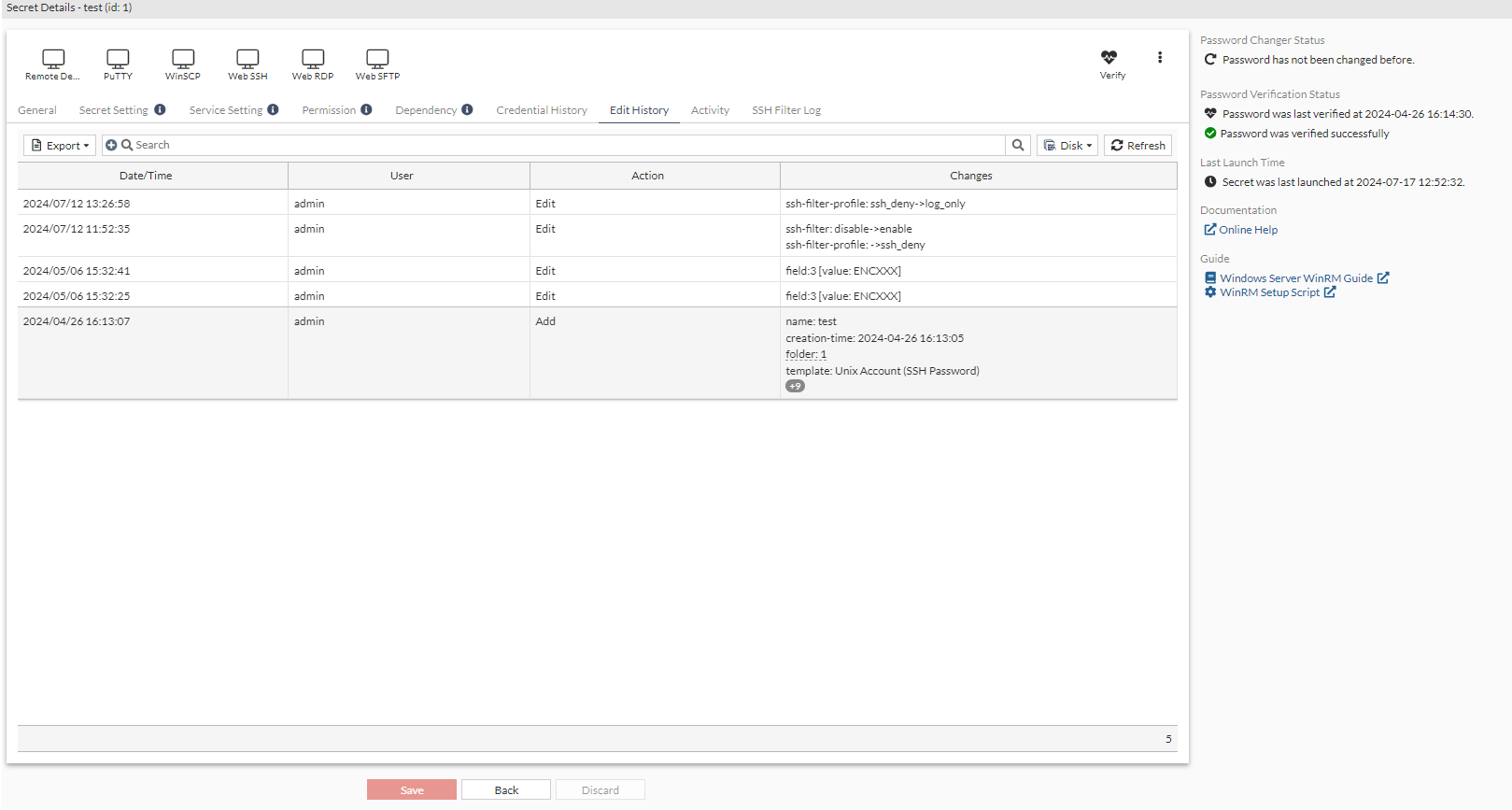Click the 'name: test' change entry
The width and height of the screenshot is (1512, 810).
click(811, 321)
